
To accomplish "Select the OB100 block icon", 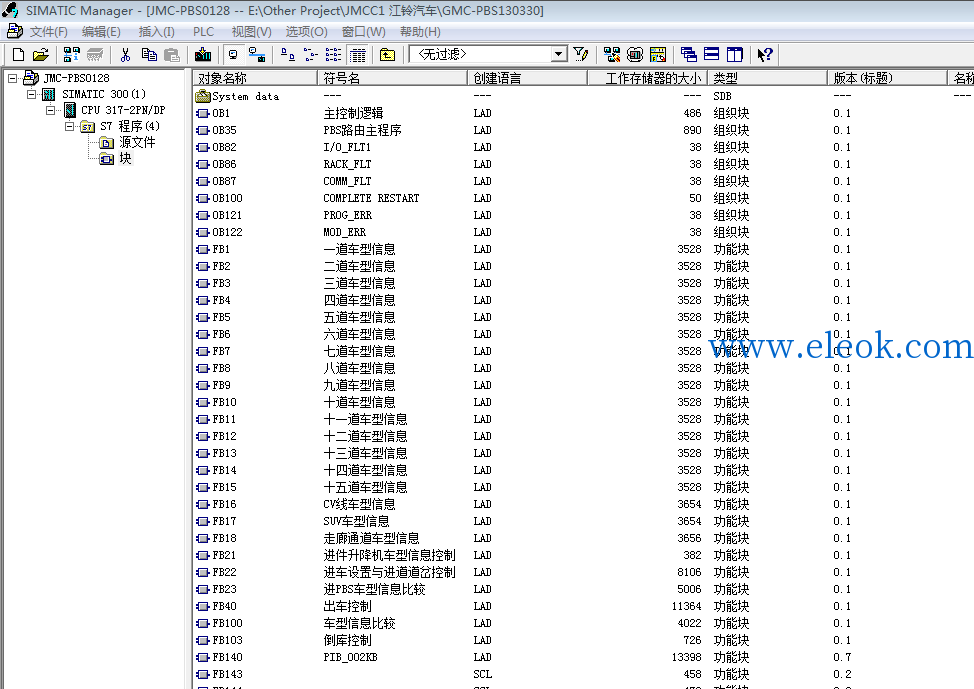I will point(203,198).
